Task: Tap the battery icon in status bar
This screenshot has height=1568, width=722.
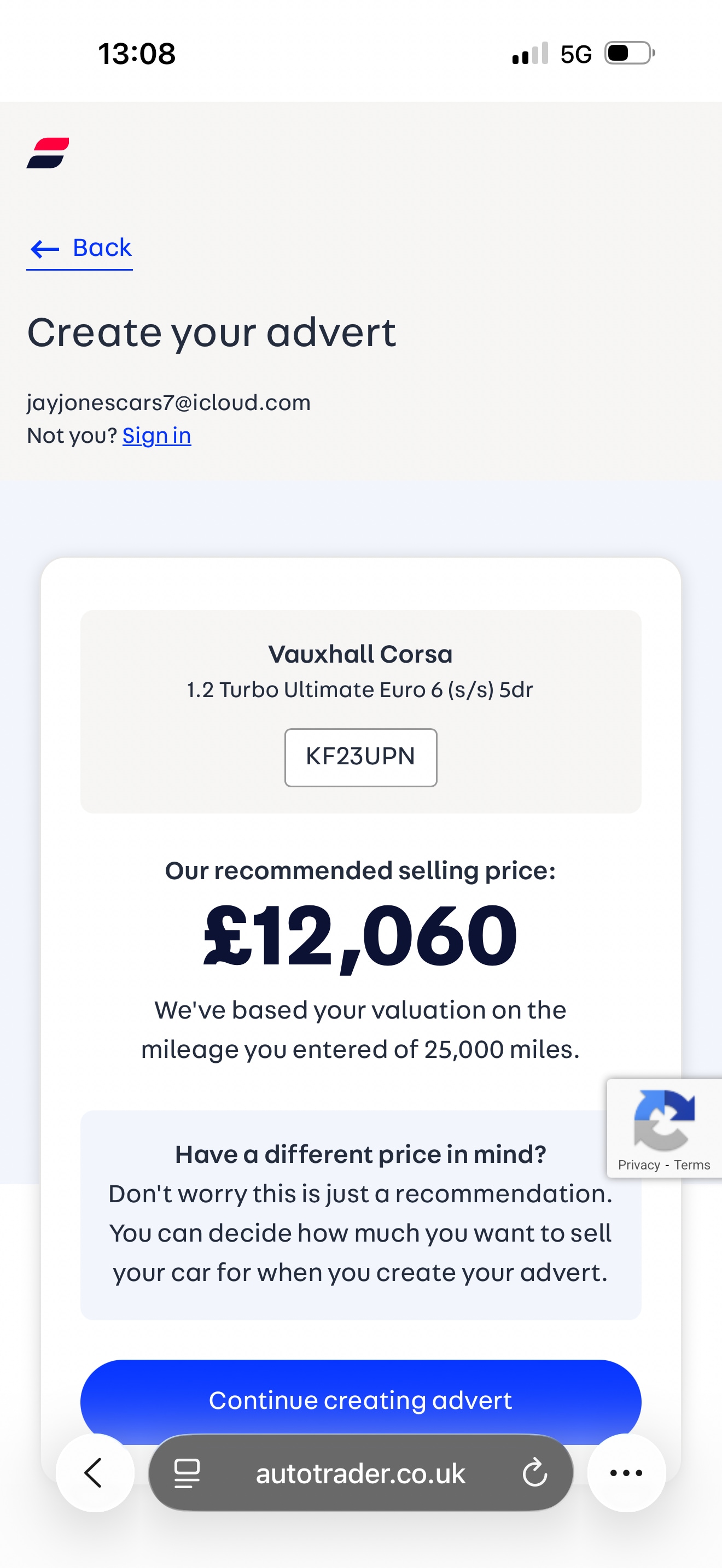Action: pyautogui.click(x=630, y=54)
